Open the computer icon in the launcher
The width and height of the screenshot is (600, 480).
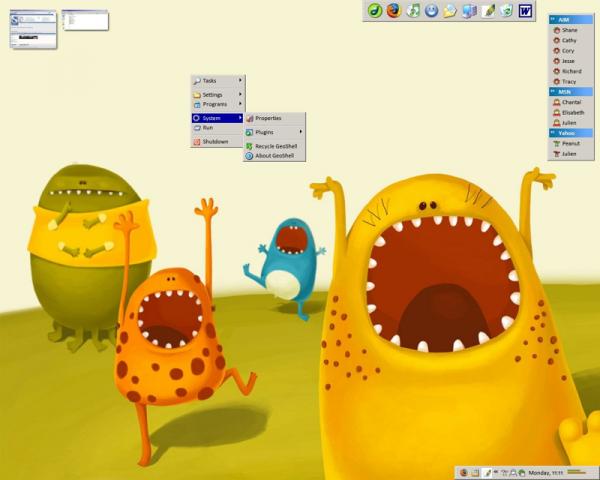coord(469,11)
